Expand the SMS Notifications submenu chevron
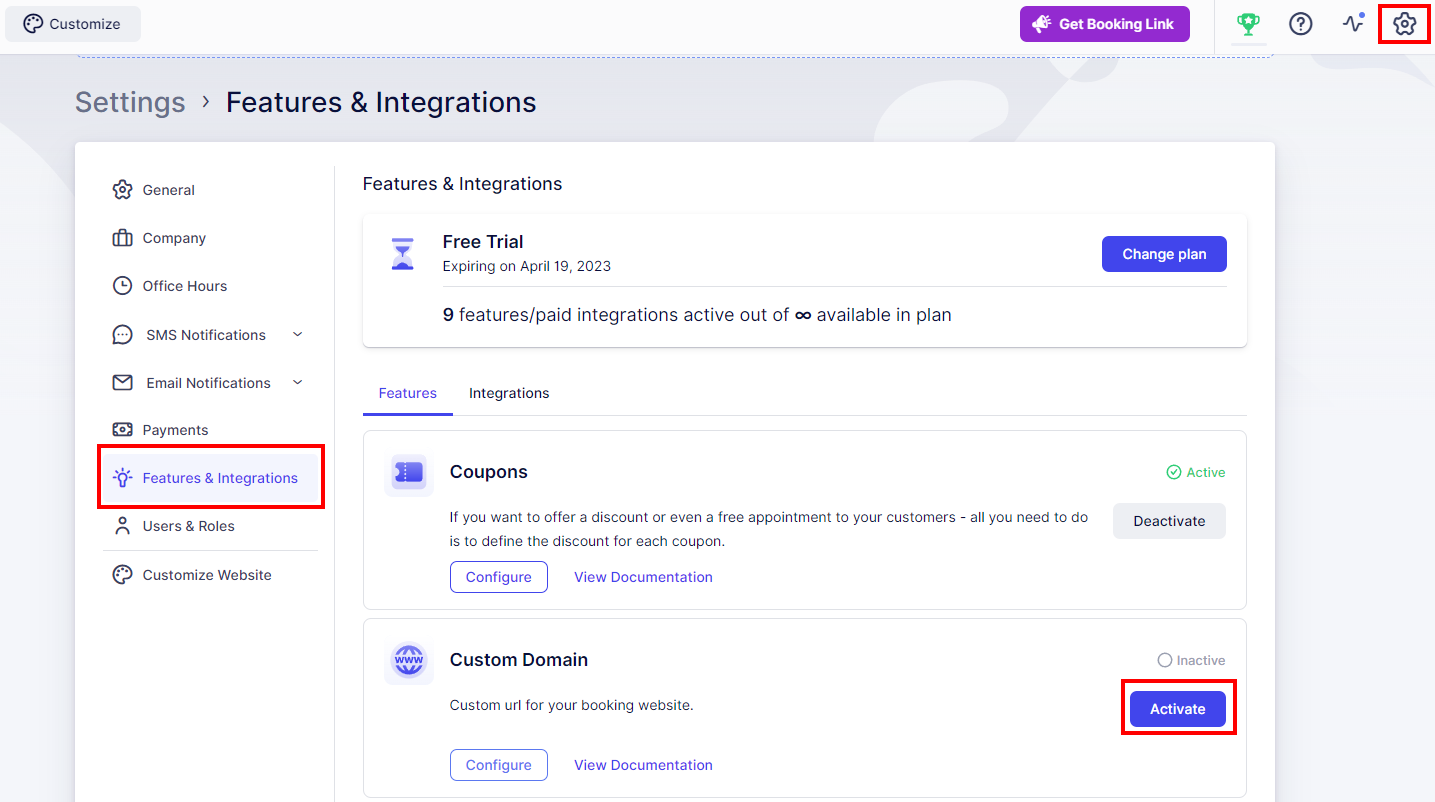 pos(297,334)
